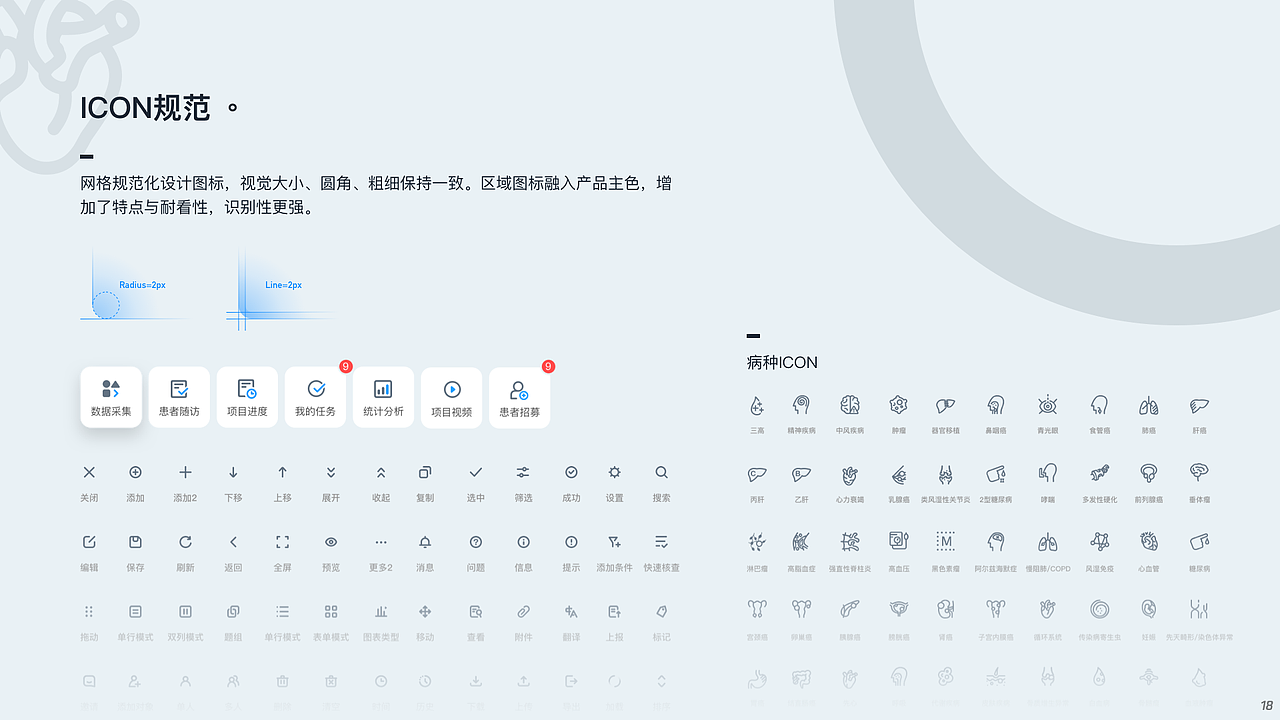
Task: Click the red 9 badge on 我的任务
Action: pos(346,367)
